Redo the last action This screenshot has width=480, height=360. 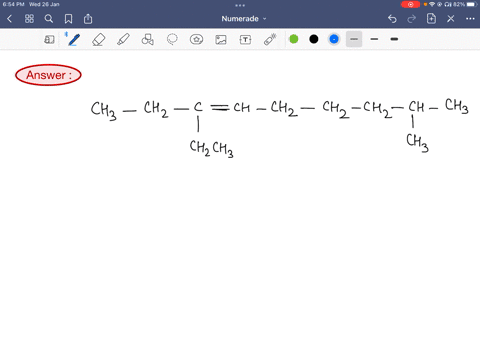tap(412, 19)
